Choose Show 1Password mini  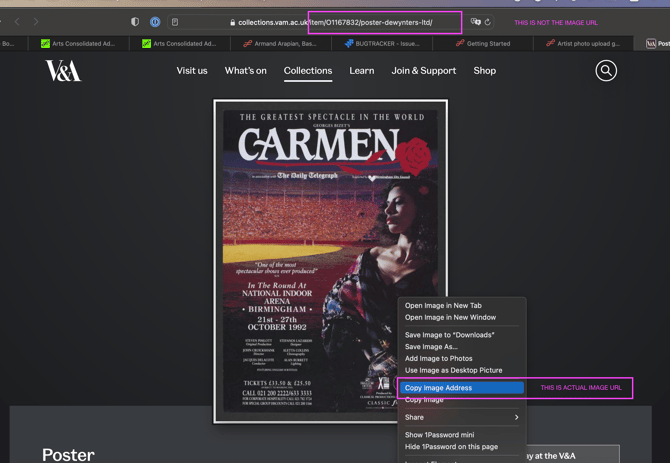pyautogui.click(x=461, y=435)
